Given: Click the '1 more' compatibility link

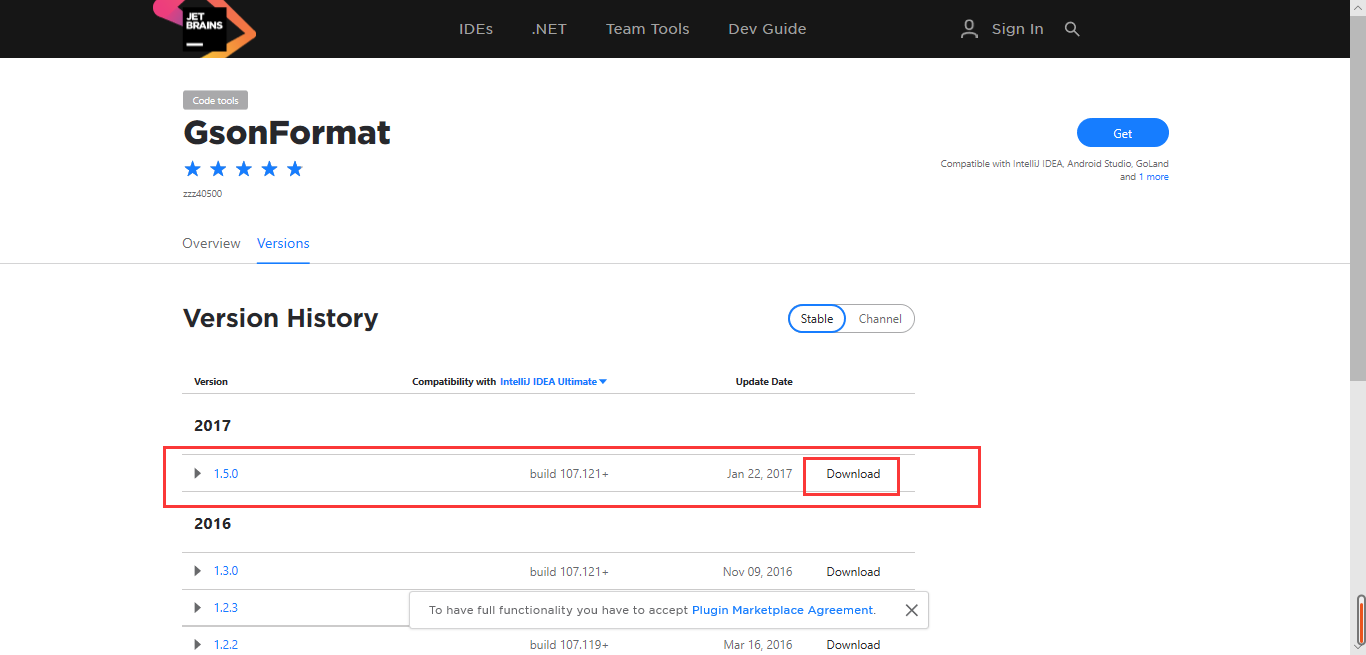Looking at the screenshot, I should 1154,177.
